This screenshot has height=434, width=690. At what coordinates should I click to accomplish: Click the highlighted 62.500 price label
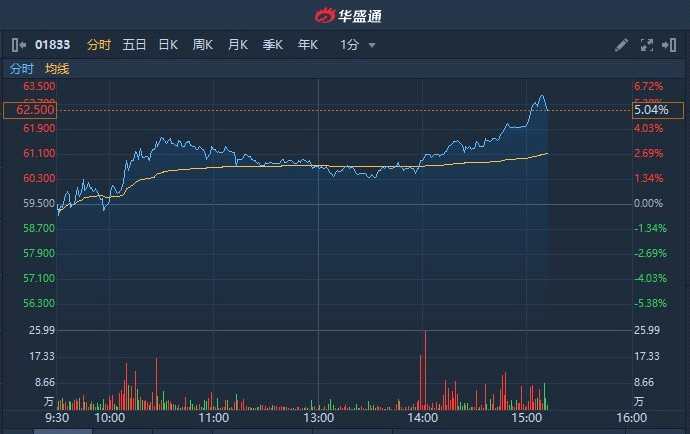pos(29,110)
